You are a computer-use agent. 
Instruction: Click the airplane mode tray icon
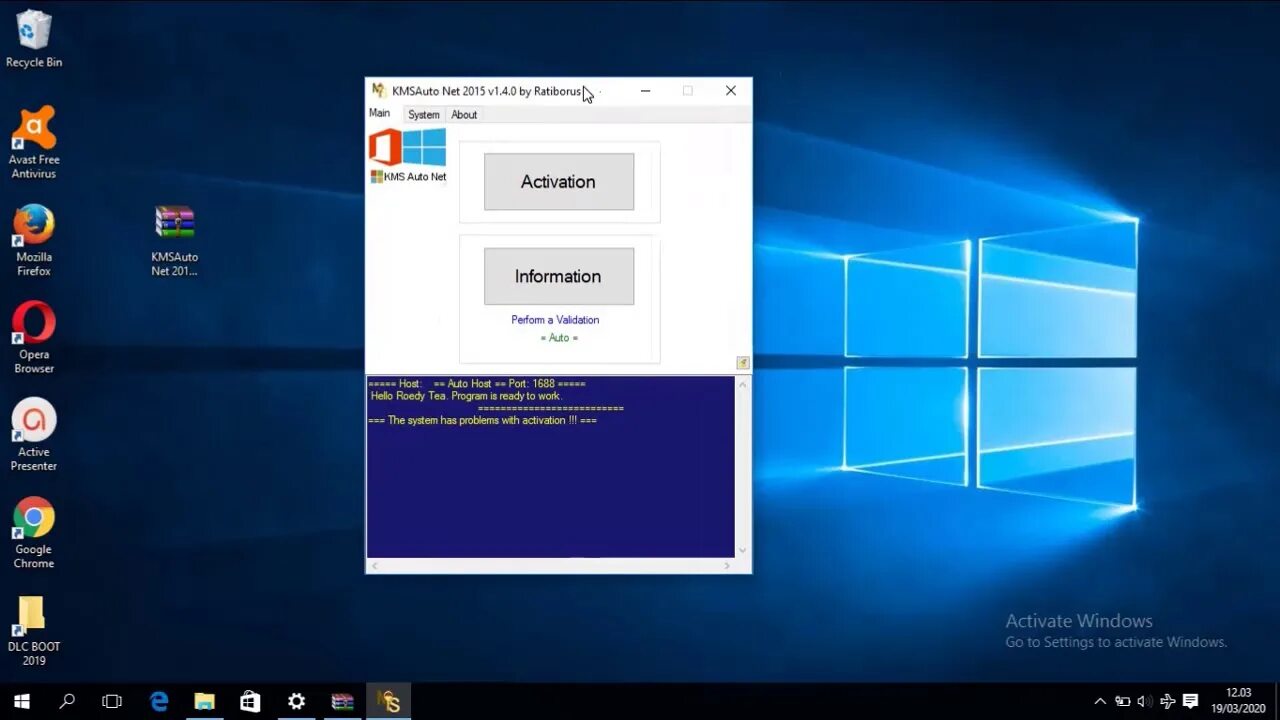(x=1167, y=702)
